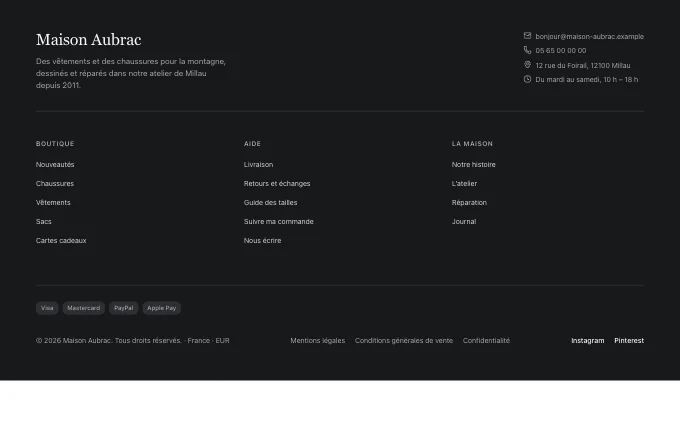Open Mentions légales
Screen dimensions: 680x425
[x=318, y=341]
